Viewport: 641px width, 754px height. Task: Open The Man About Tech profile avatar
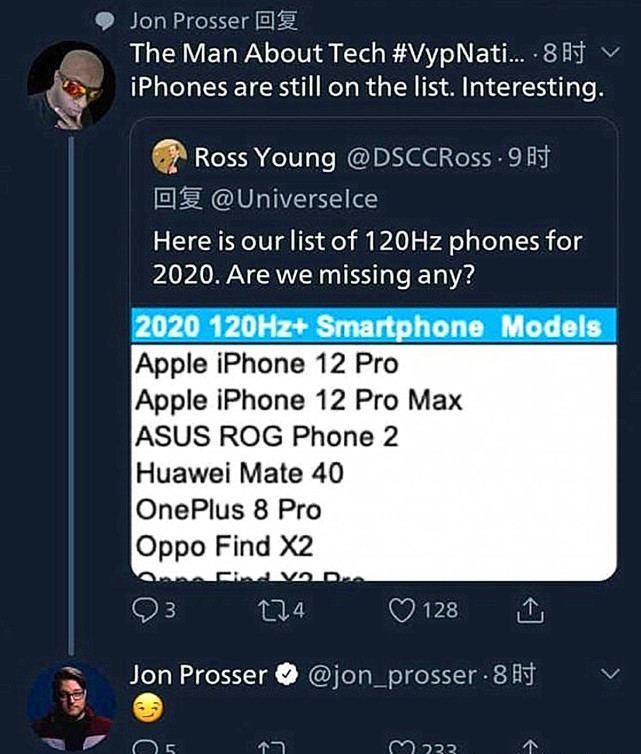[x=71, y=83]
